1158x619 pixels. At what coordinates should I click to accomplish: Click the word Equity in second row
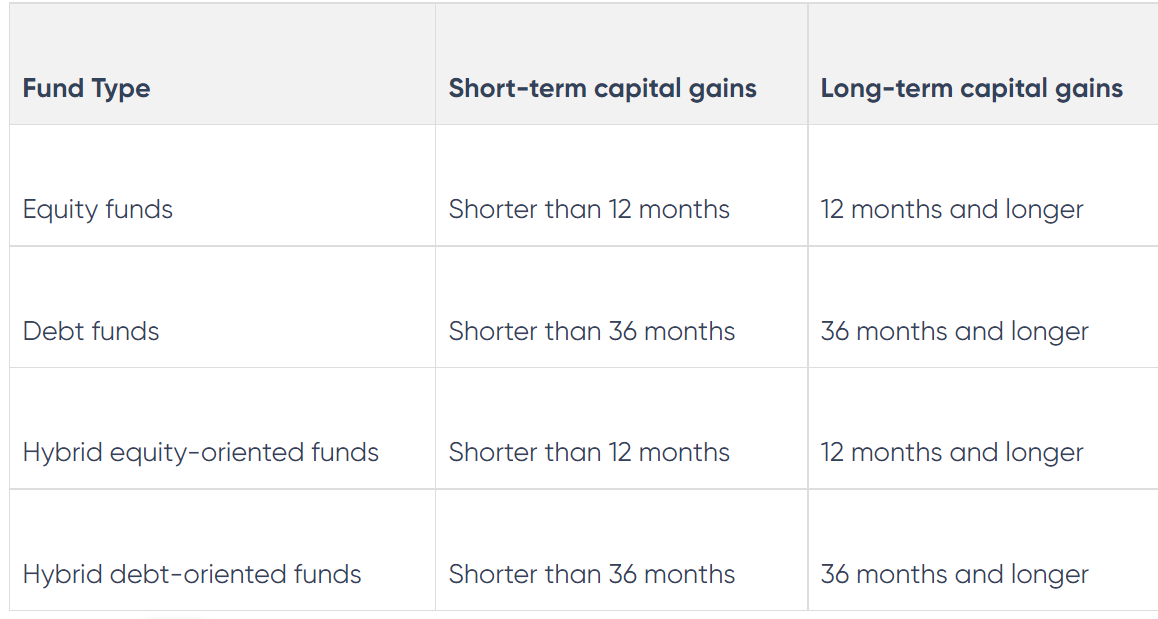click(x=61, y=209)
